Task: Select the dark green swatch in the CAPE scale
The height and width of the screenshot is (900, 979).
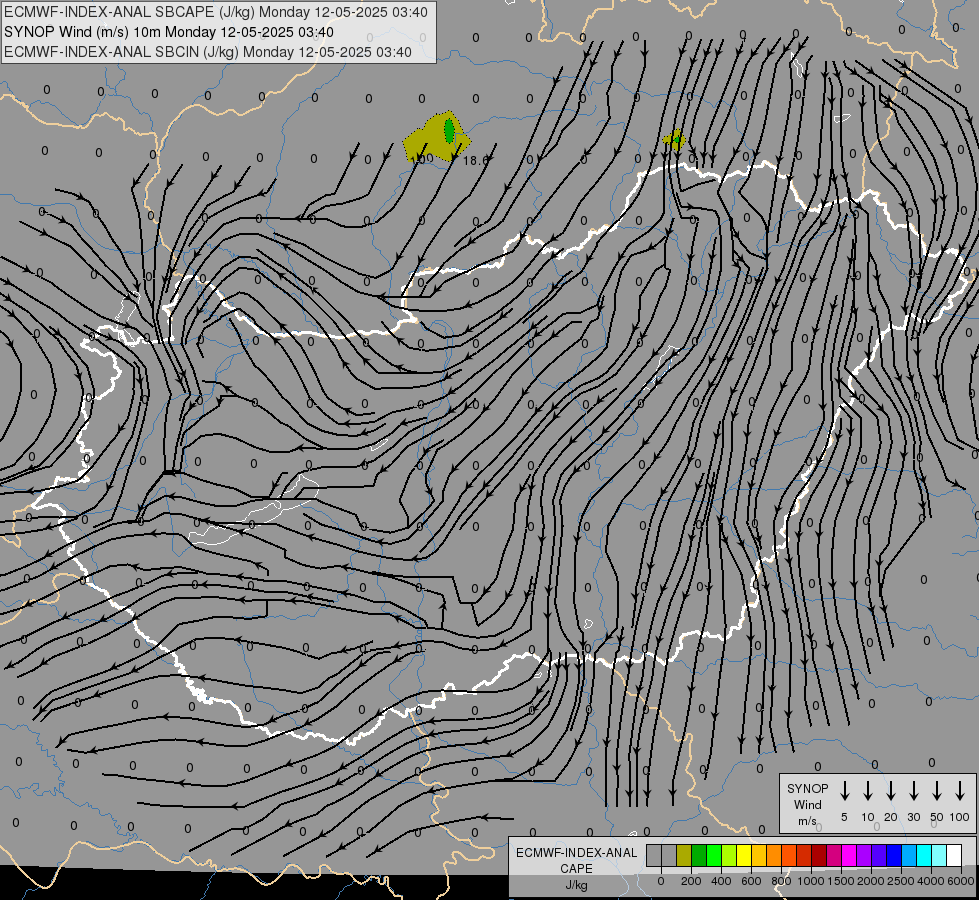Action: [699, 855]
